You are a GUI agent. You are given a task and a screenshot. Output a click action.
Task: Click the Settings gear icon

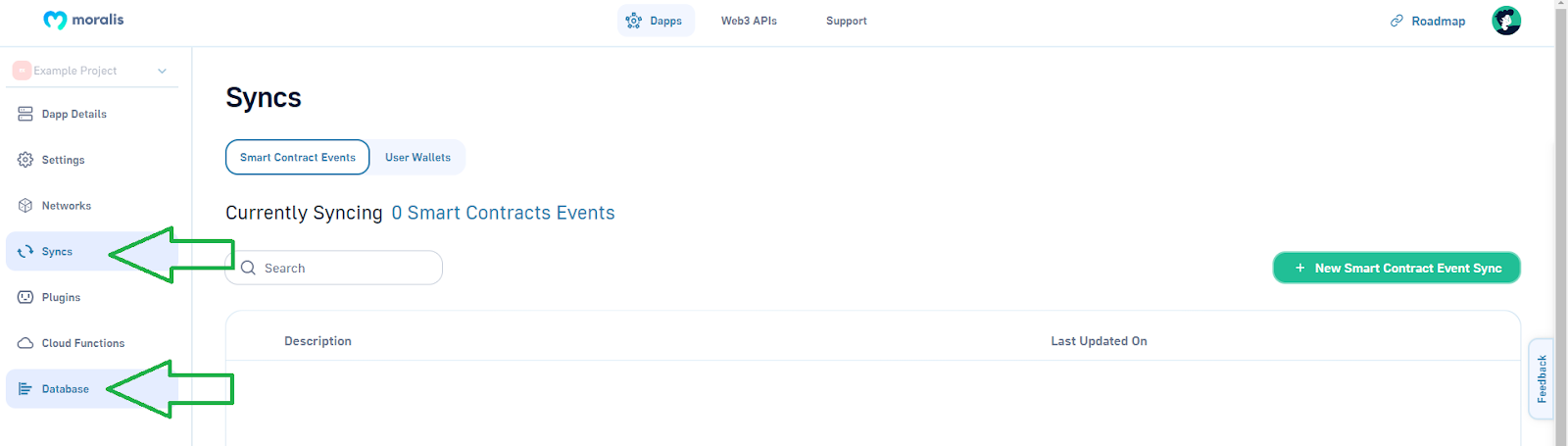25,160
